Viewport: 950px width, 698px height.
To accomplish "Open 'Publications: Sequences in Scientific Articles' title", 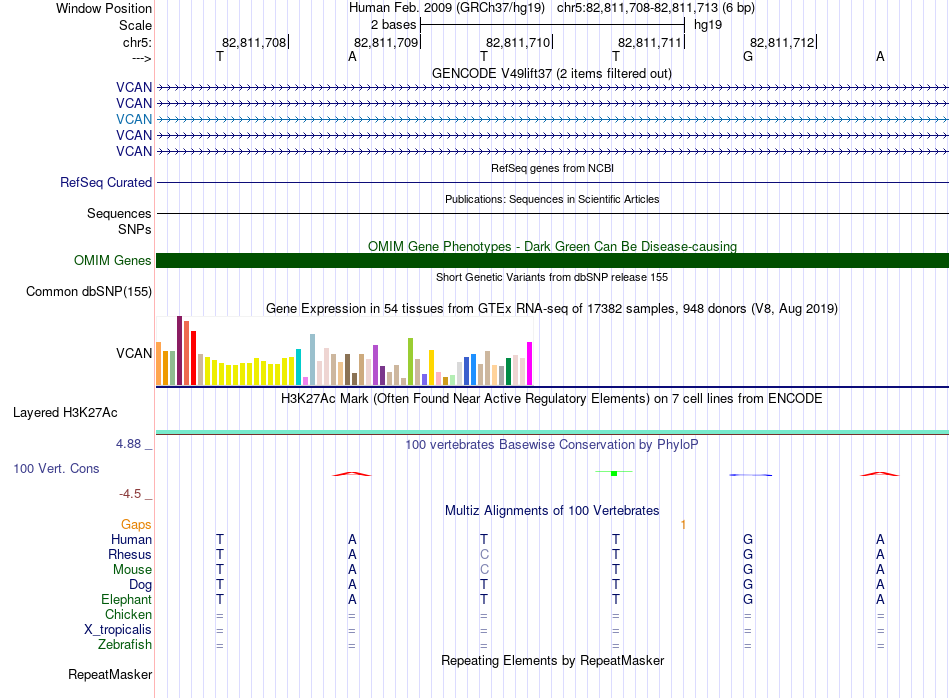I will (552, 199).
